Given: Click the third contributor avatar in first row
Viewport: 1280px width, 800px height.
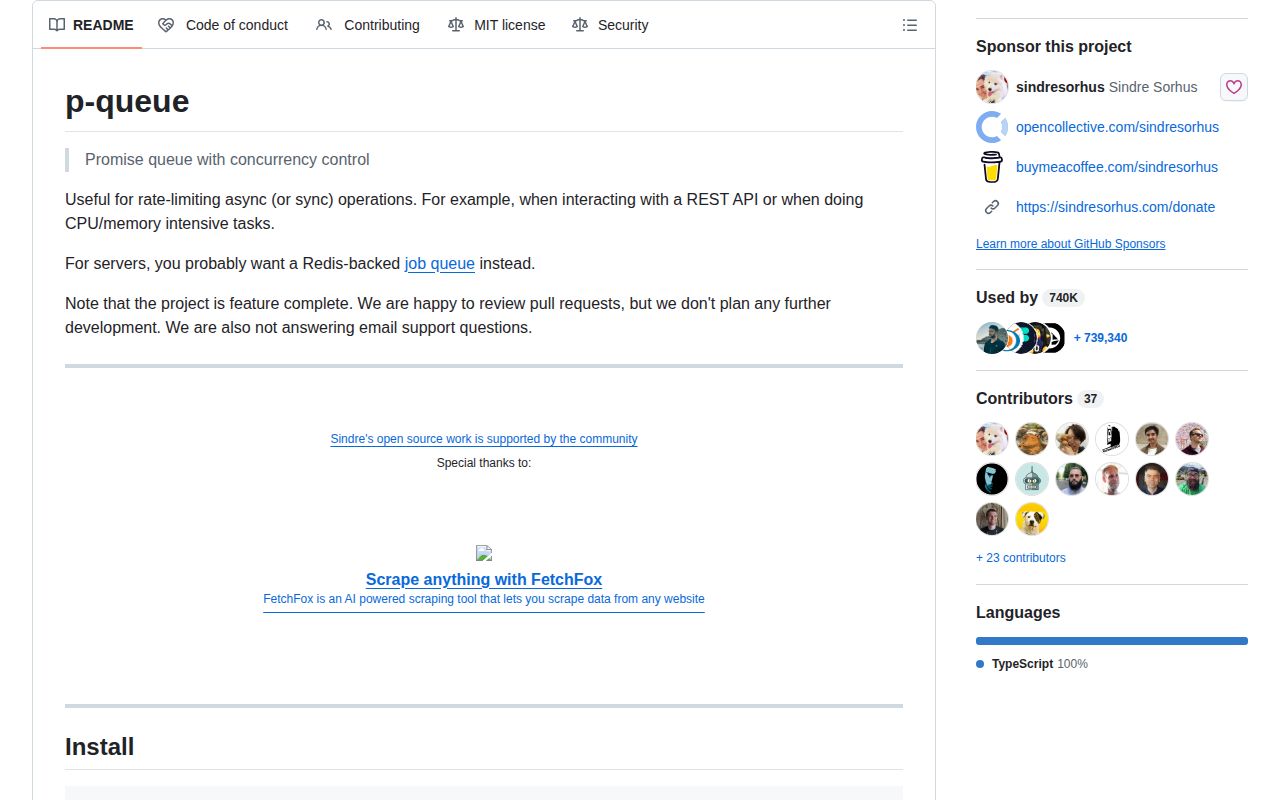Looking at the screenshot, I should pos(1072,439).
